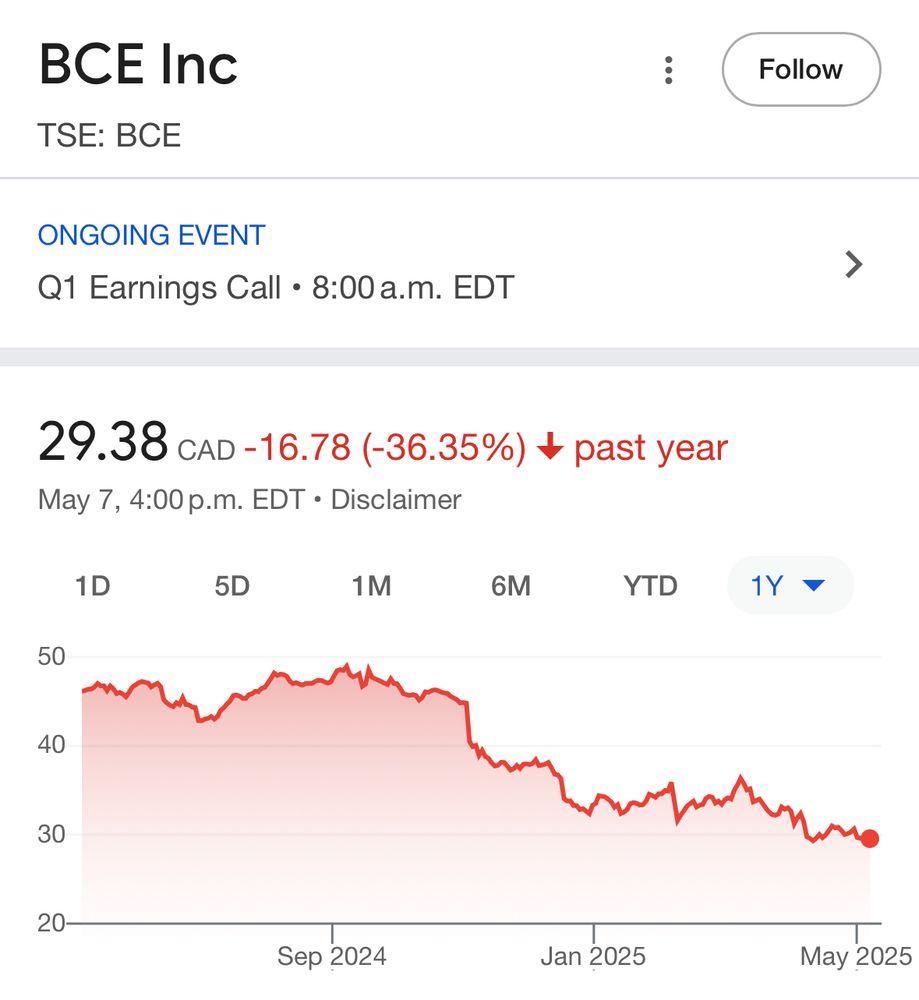Switch chart to 6M range
This screenshot has height=1000, width=919.
tap(511, 585)
